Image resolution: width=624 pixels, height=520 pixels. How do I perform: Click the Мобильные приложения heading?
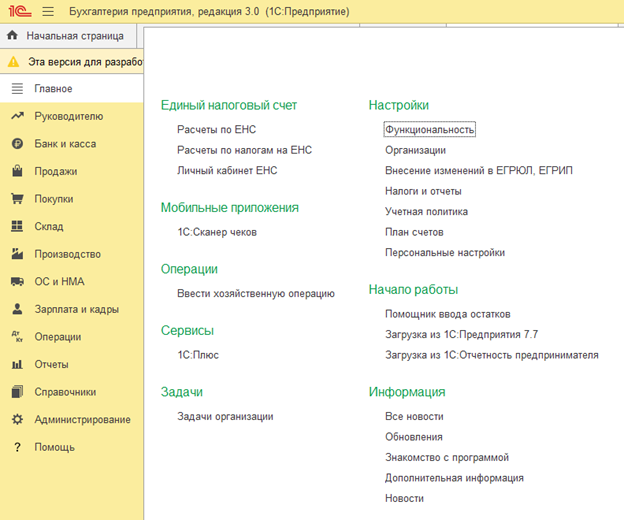[x=230, y=207]
